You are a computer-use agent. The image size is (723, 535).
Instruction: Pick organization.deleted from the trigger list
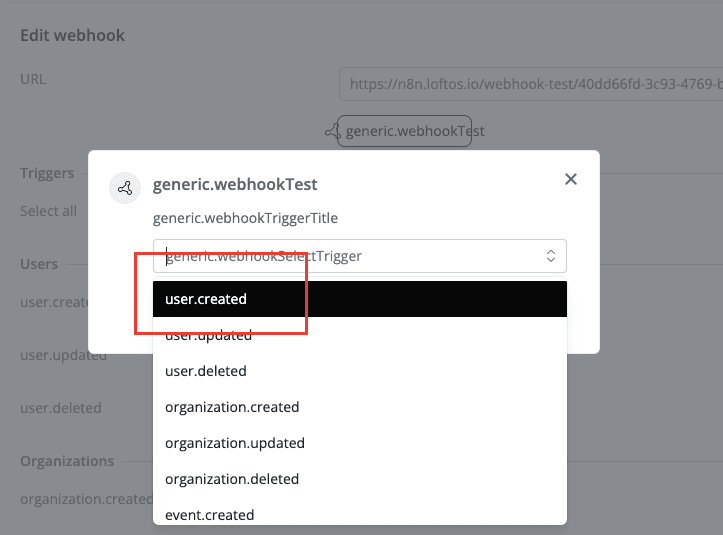pyautogui.click(x=360, y=479)
